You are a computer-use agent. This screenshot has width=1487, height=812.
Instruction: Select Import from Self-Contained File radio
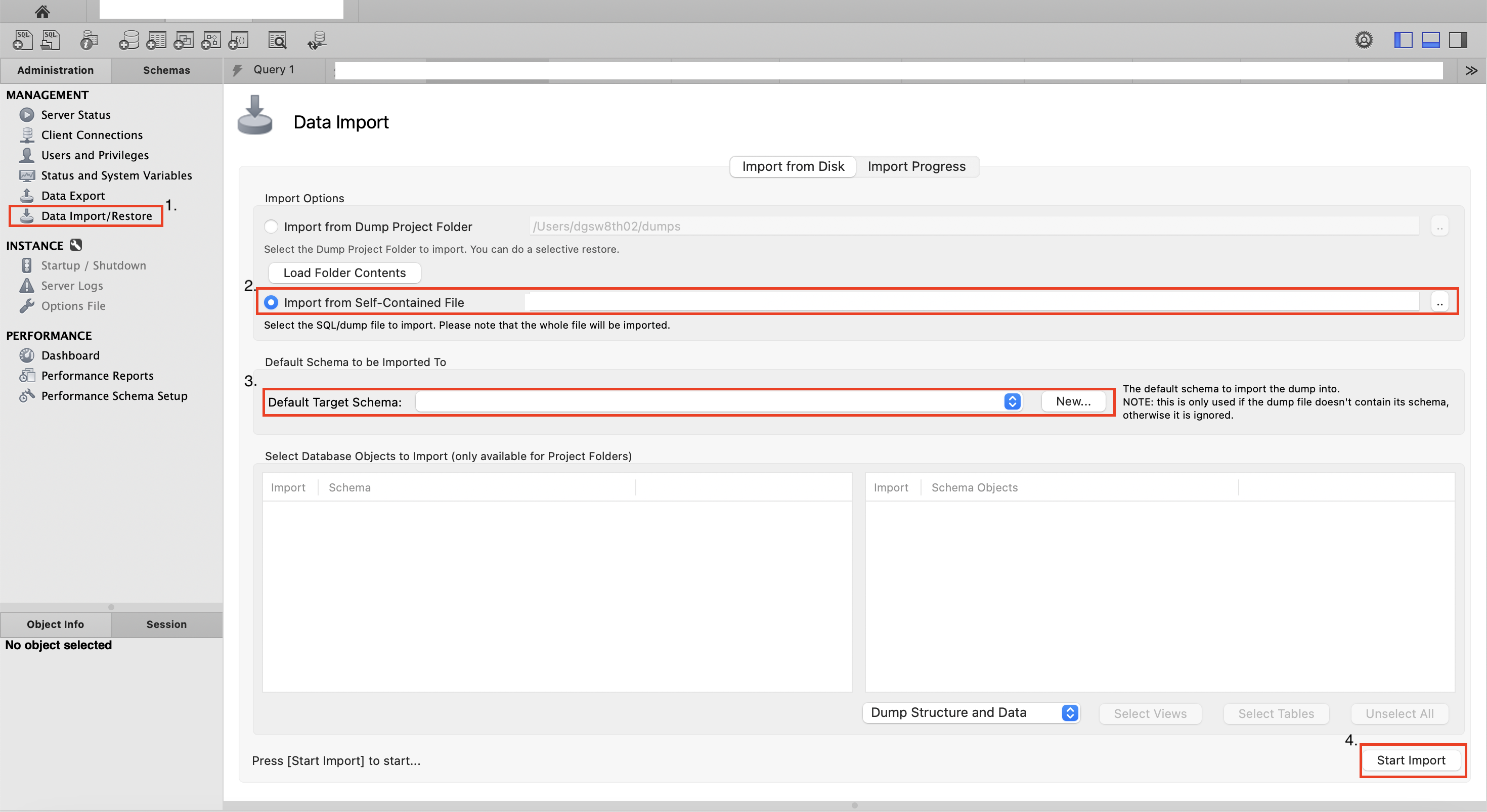[271, 302]
